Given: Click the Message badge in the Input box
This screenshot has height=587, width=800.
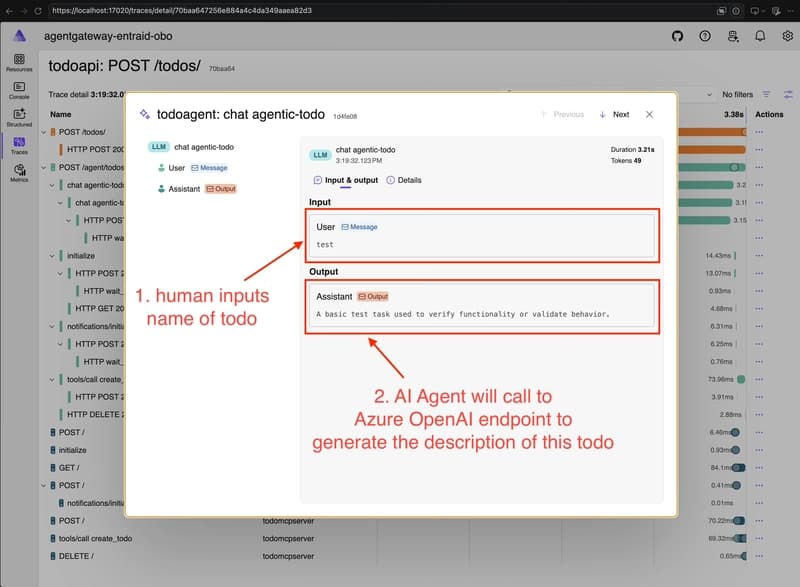Looking at the screenshot, I should pyautogui.click(x=359, y=227).
